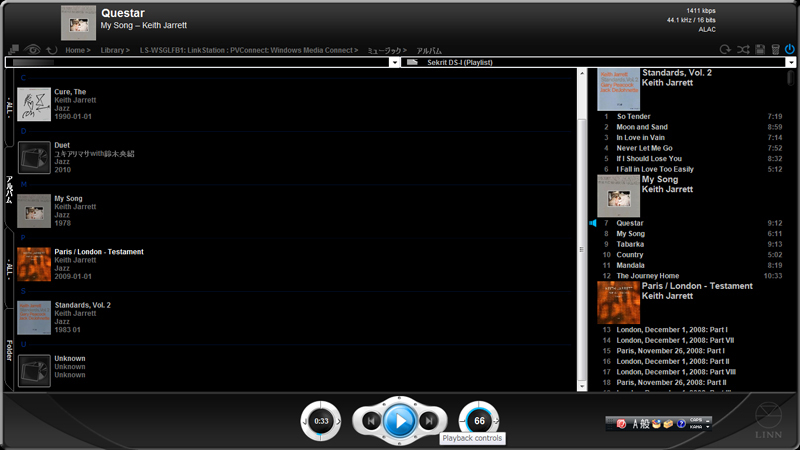Skip to the next track
This screenshot has height=450, width=800.
pos(429,422)
